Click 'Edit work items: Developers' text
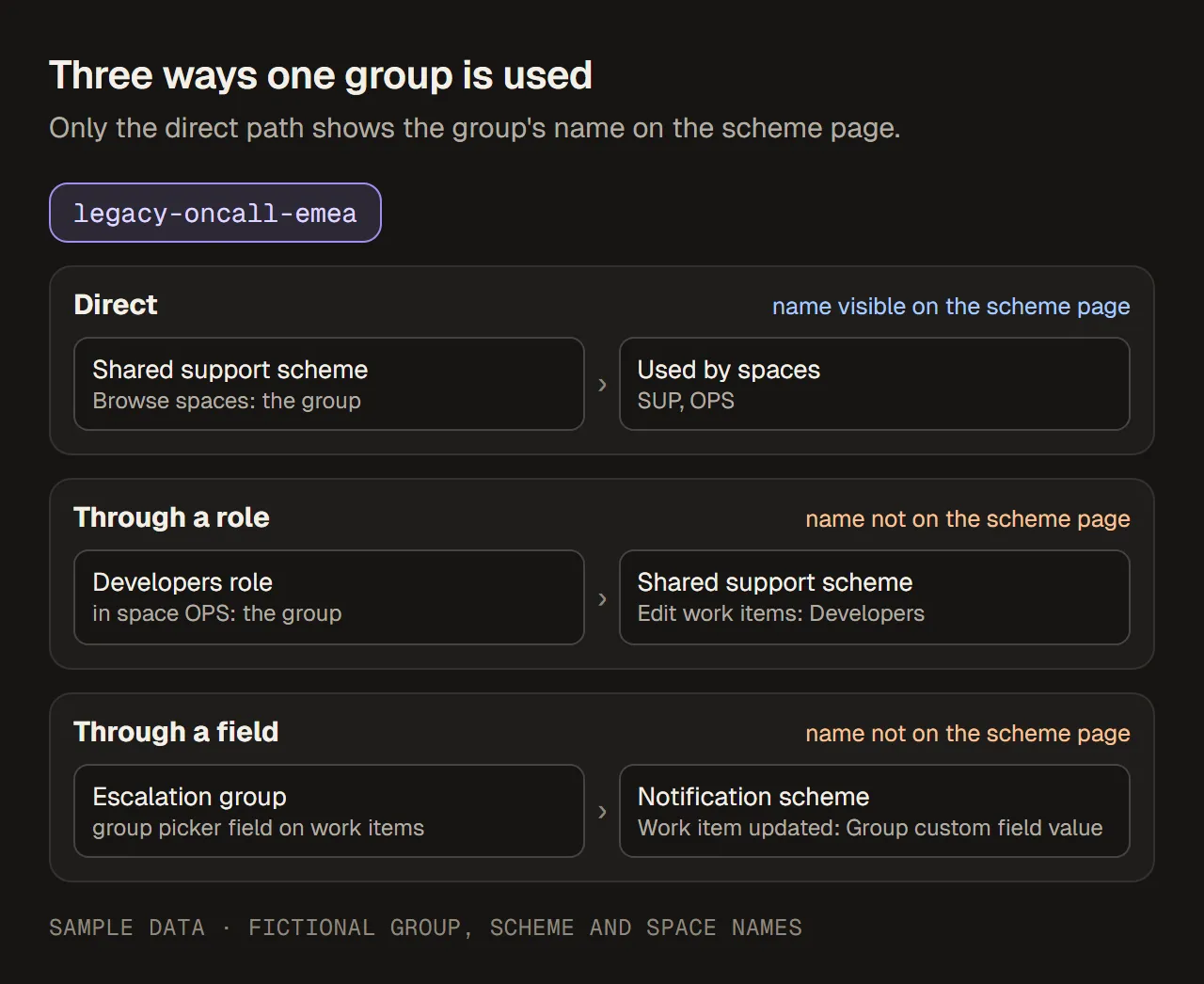 click(781, 613)
